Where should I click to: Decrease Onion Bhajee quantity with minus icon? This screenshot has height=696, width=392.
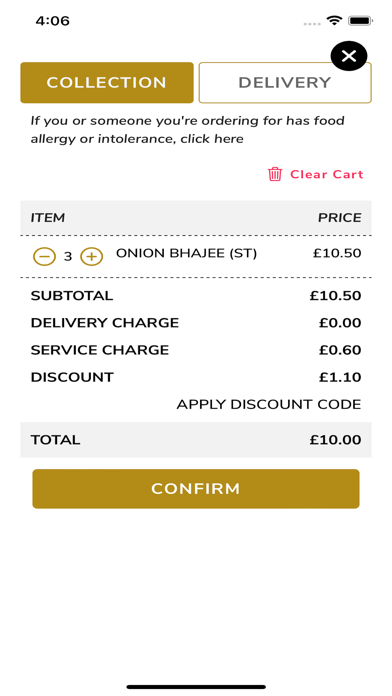click(x=44, y=257)
